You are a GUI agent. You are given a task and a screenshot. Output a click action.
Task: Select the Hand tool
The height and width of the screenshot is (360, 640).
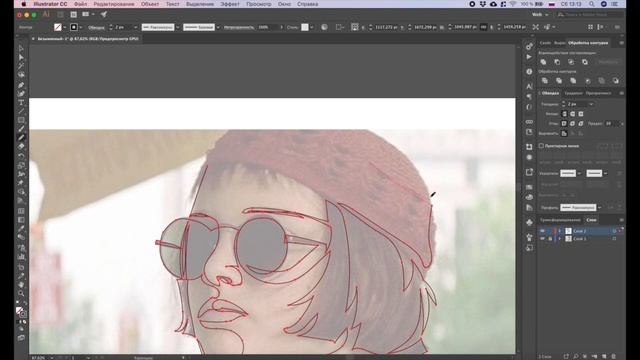click(x=21, y=284)
